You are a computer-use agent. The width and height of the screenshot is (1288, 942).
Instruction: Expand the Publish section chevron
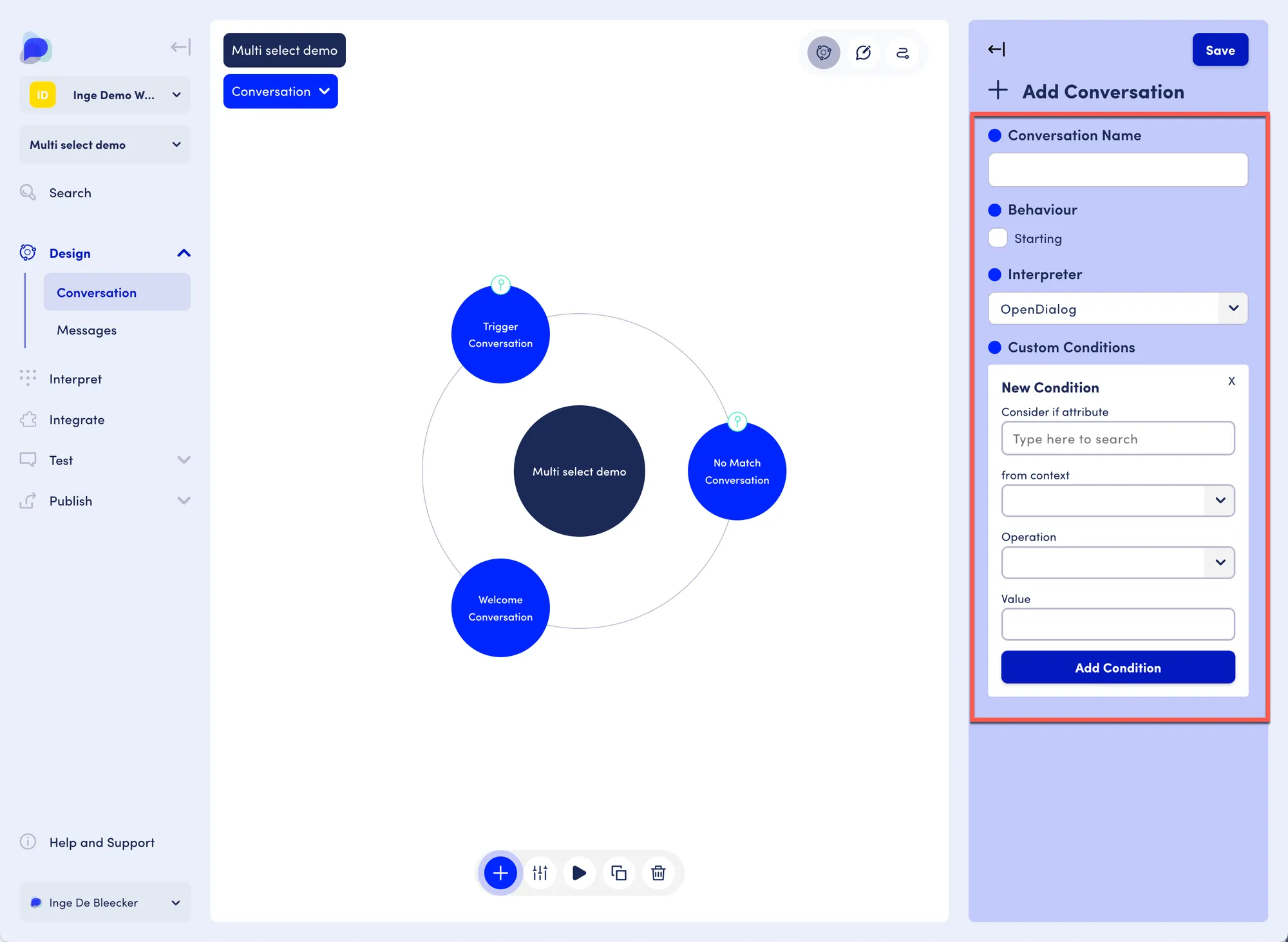coord(184,501)
